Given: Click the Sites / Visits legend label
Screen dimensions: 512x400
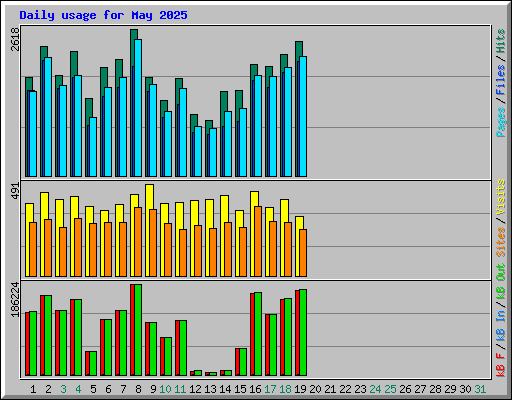Looking at the screenshot, I should pos(501,218).
